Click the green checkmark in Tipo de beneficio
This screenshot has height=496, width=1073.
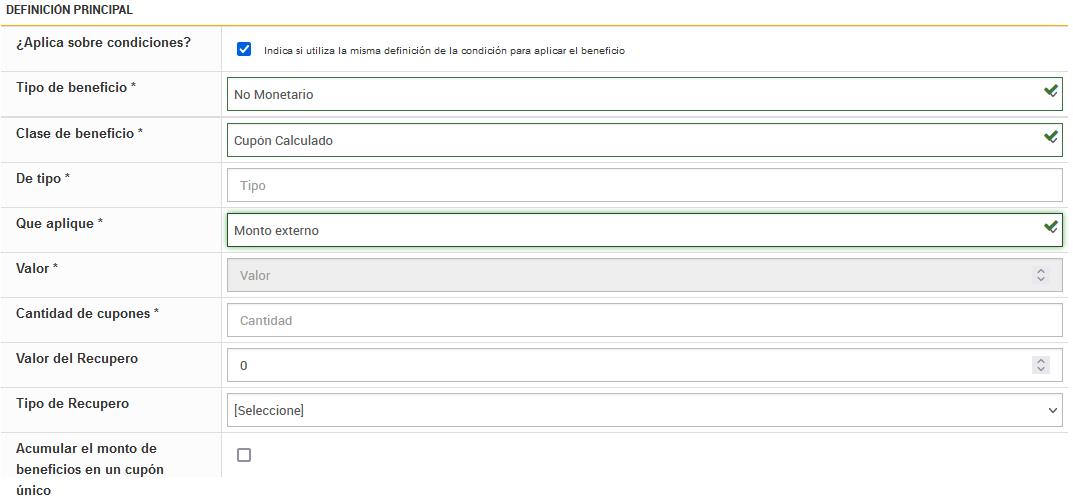[1051, 91]
